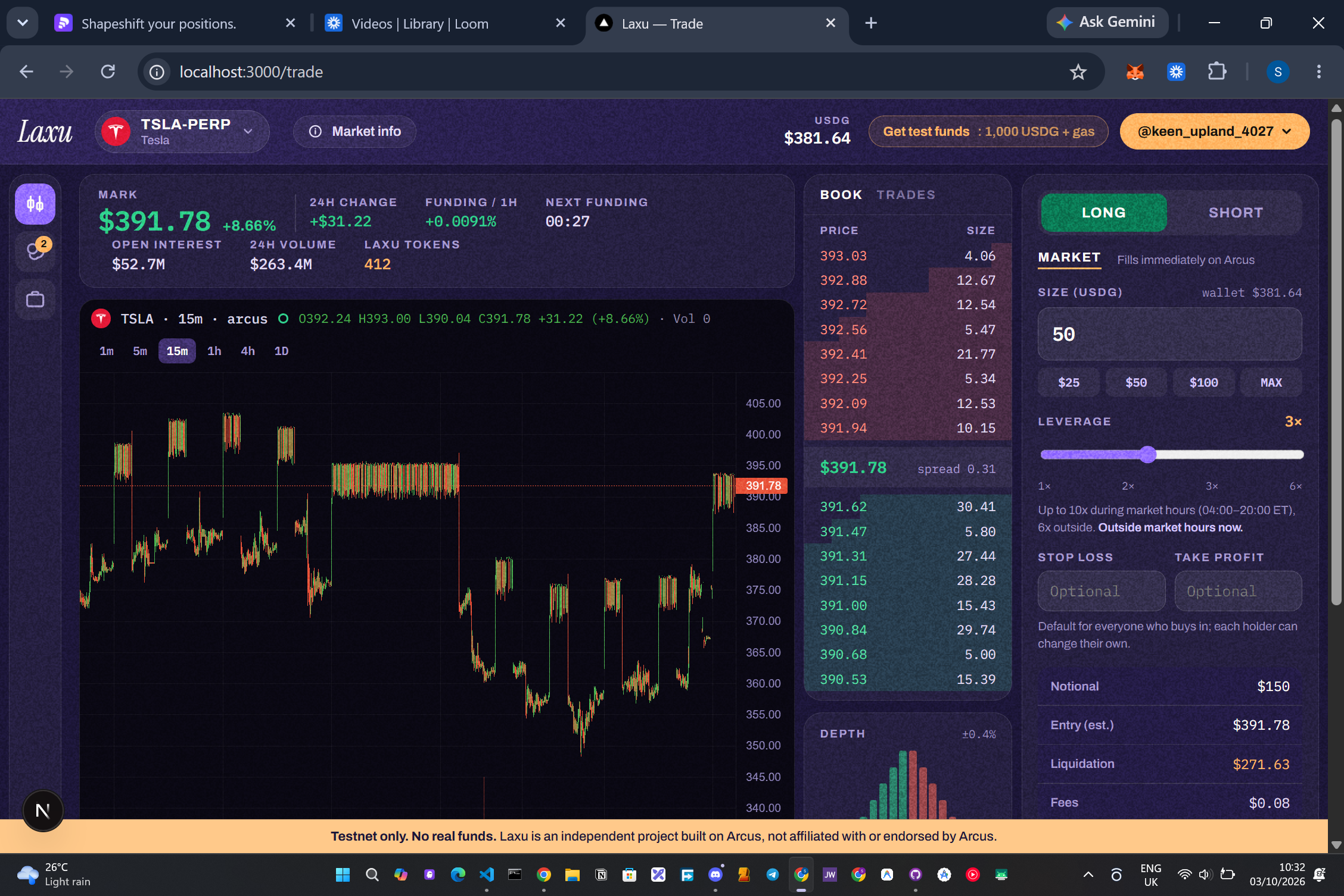Select the 1h chart timeframe
Viewport: 1344px width, 896px height.
pyautogui.click(x=214, y=351)
